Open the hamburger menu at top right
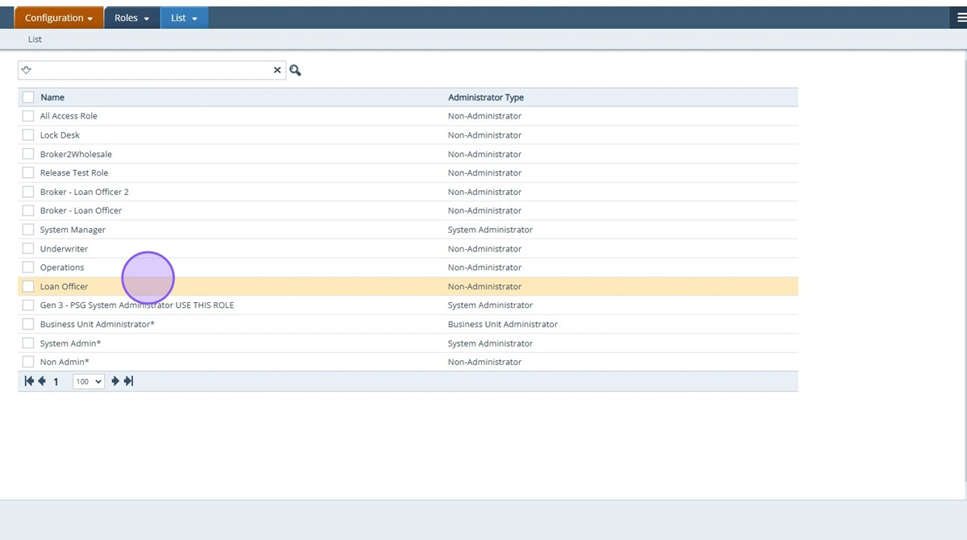This screenshot has width=967, height=540. click(961, 18)
